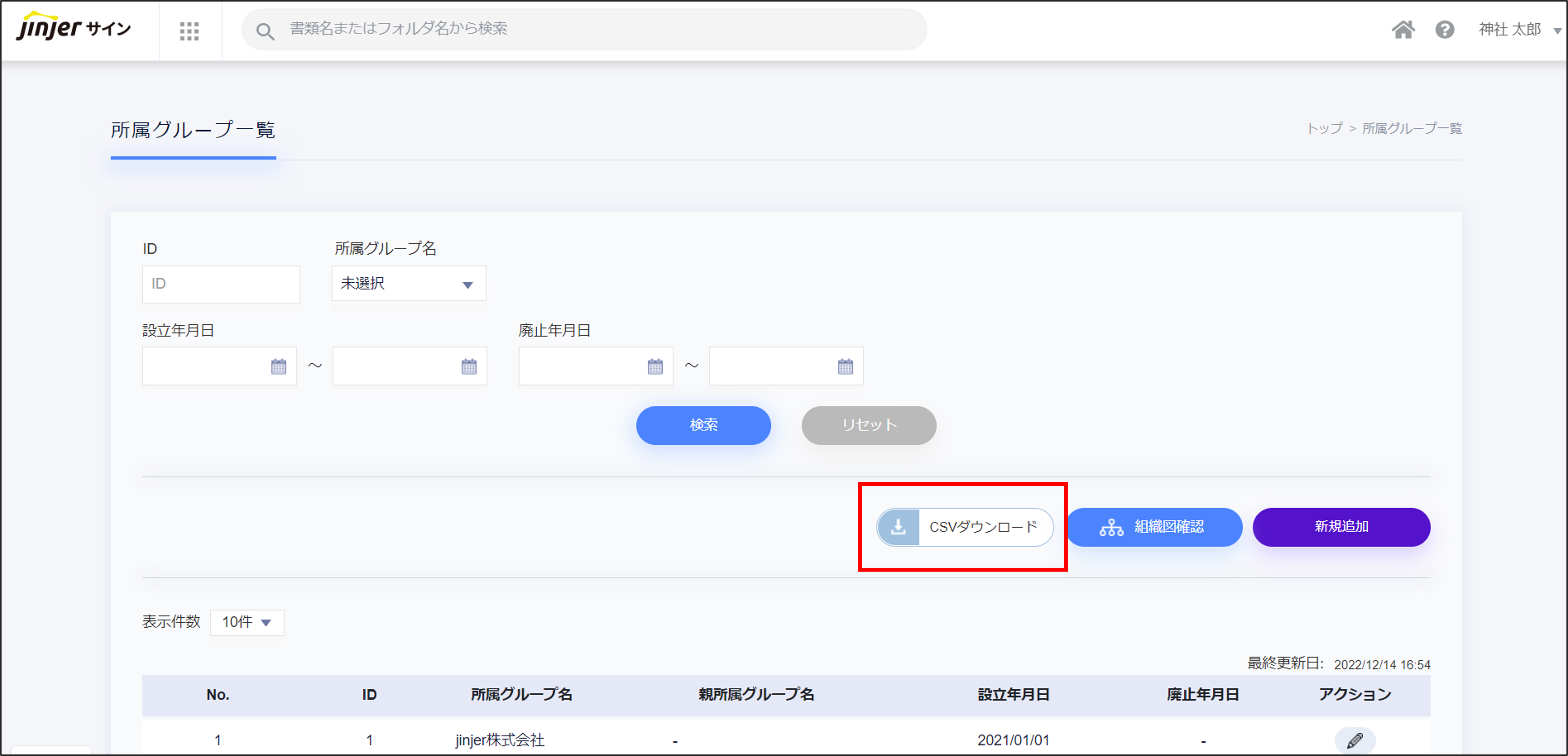1568x756 pixels.
Task: Click the 新規追加 button
Action: coord(1341,527)
